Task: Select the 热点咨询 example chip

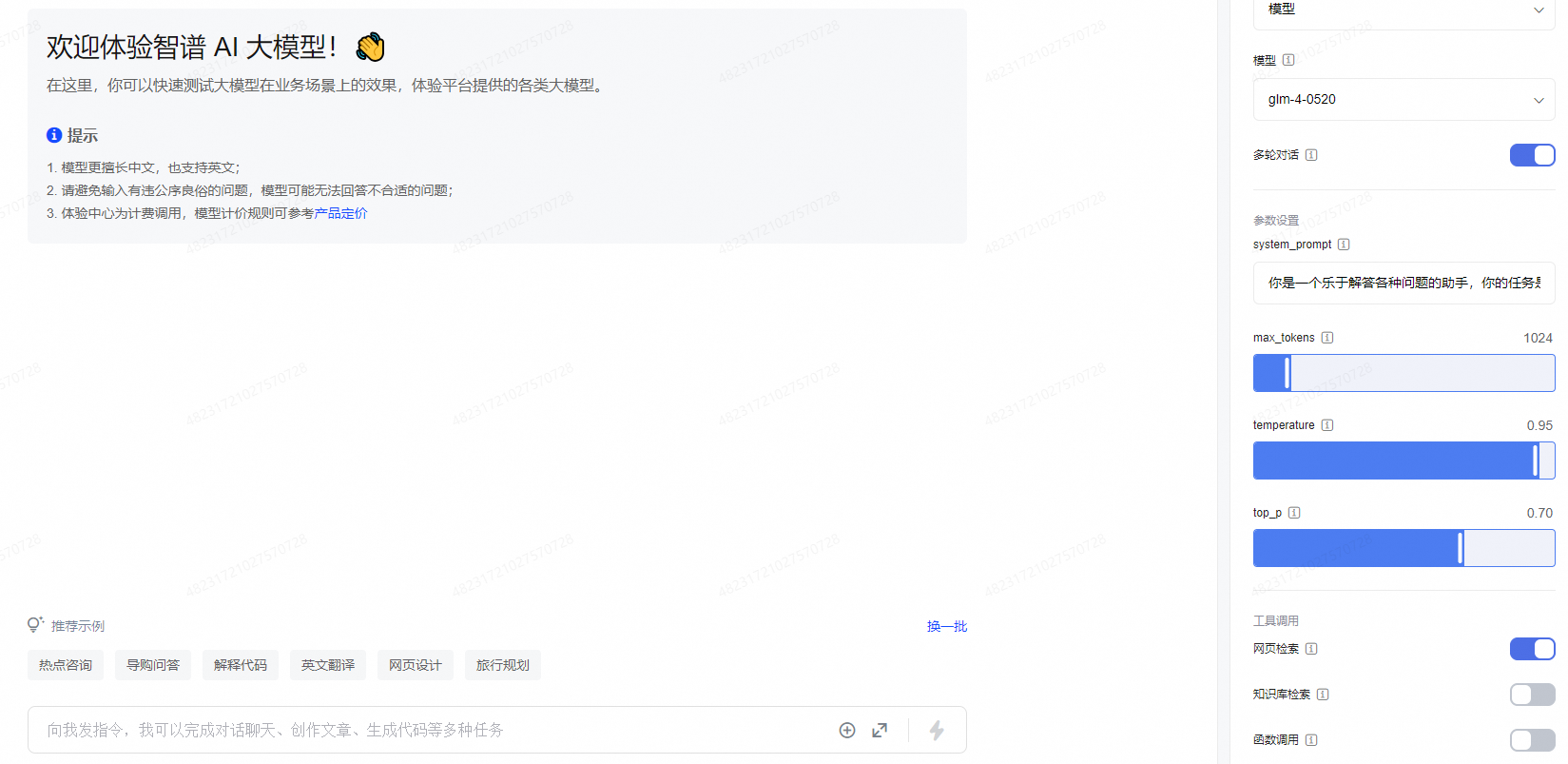Action: (66, 665)
